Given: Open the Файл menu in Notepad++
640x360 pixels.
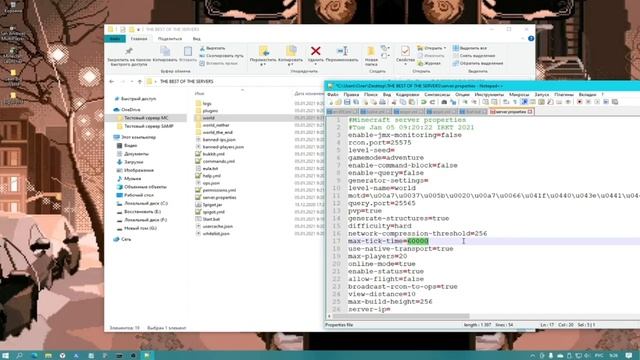Looking at the screenshot, I should pos(333,94).
